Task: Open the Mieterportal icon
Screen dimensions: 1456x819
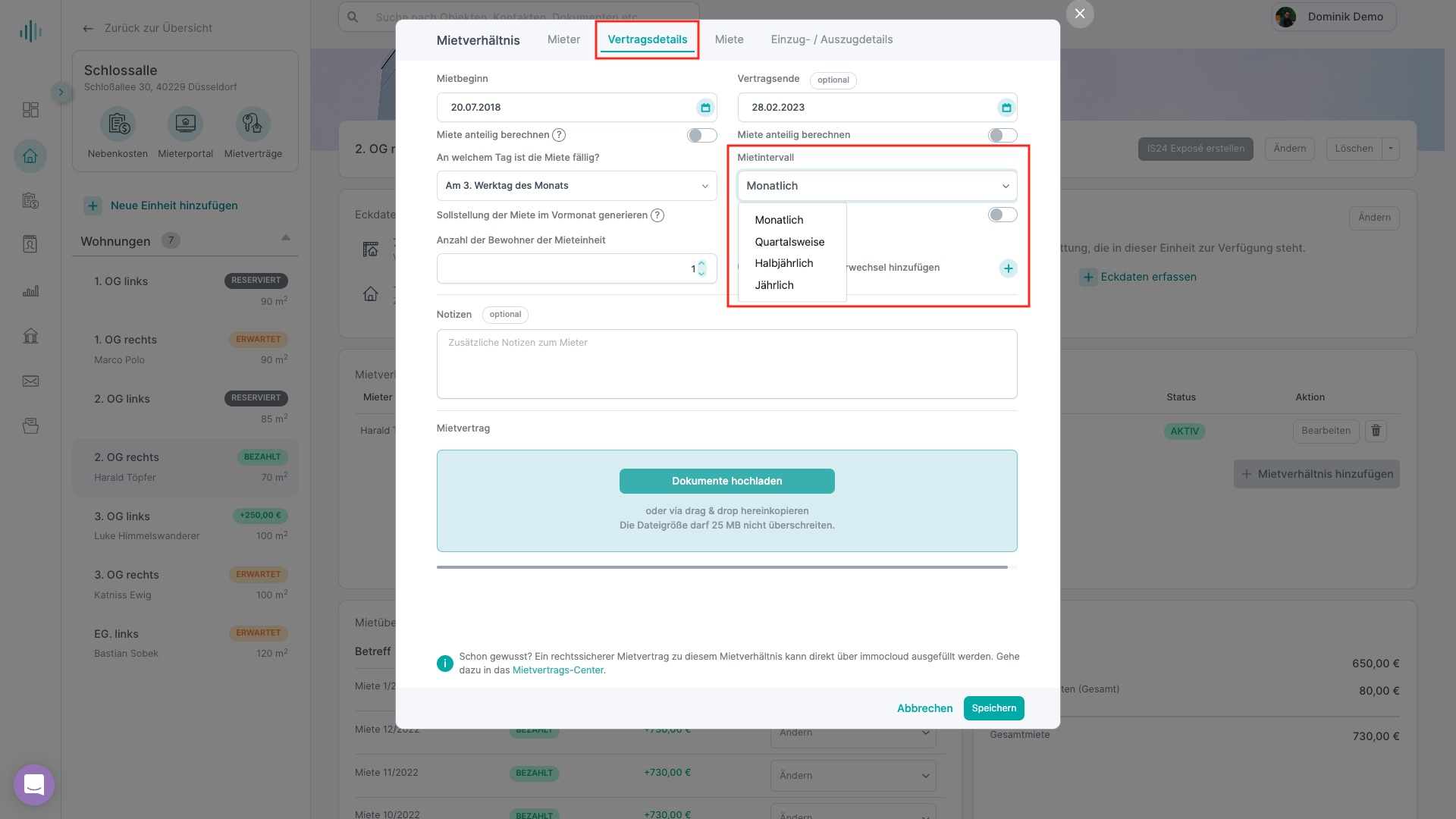Action: pos(186,124)
